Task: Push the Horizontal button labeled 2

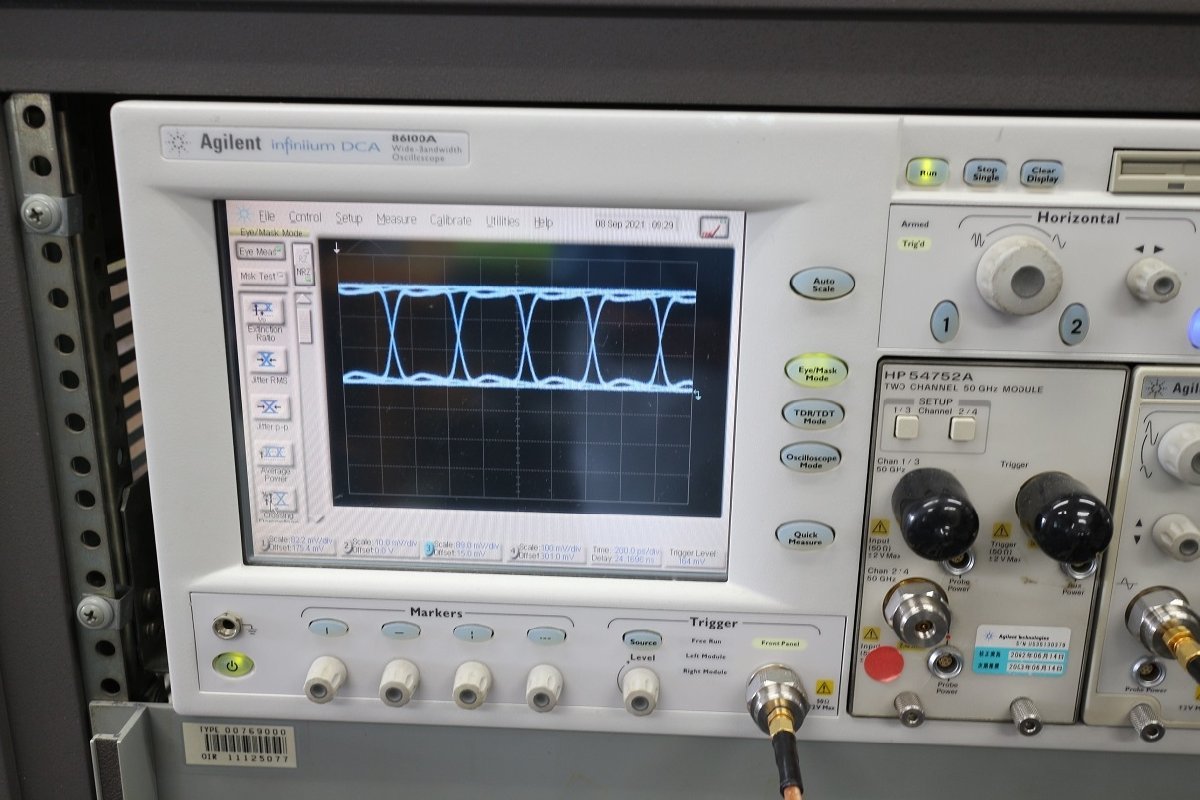Action: click(x=1074, y=325)
